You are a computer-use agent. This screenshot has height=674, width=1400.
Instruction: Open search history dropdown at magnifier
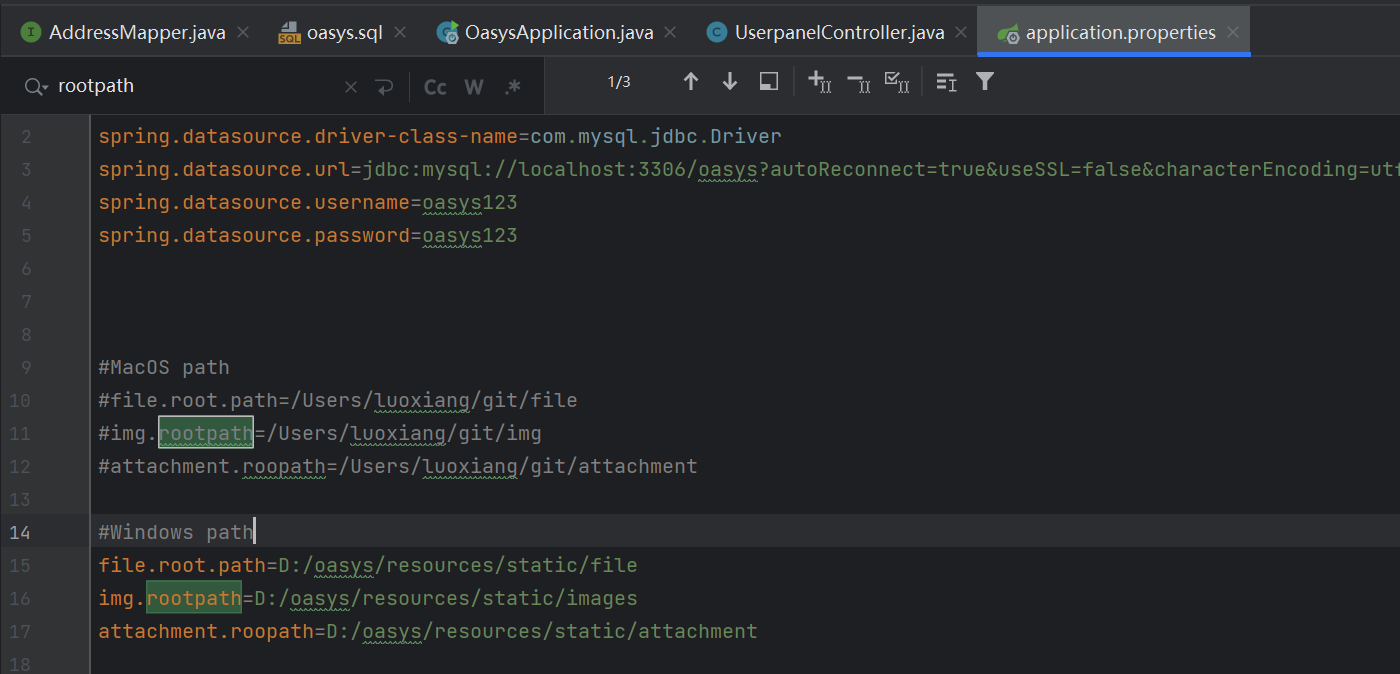(x=37, y=87)
